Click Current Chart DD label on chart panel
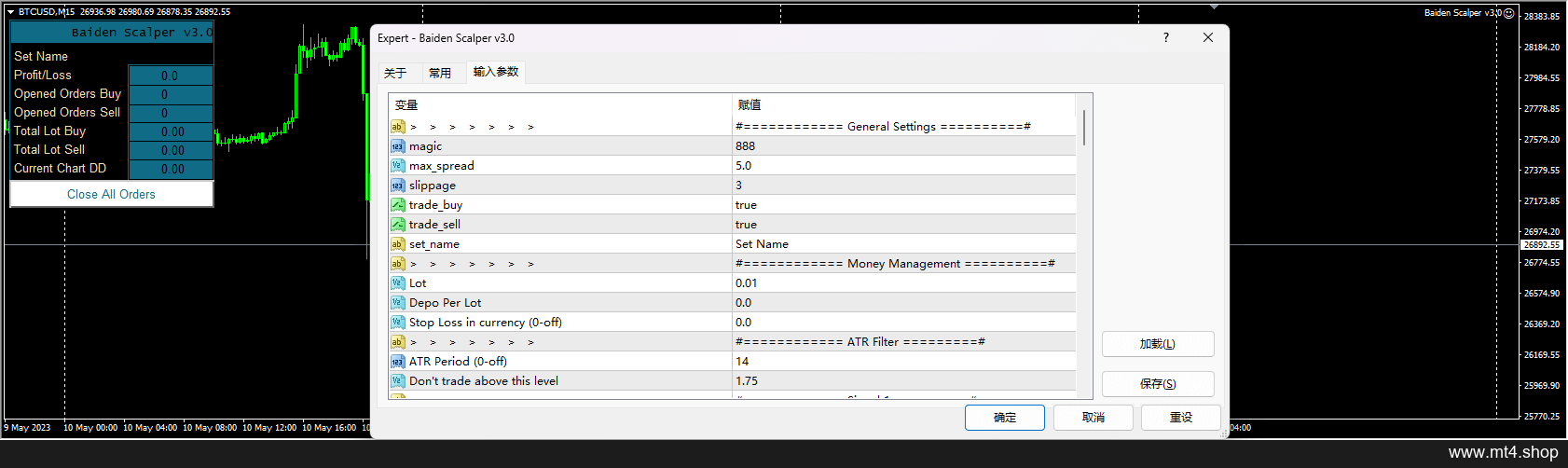 pyautogui.click(x=61, y=169)
